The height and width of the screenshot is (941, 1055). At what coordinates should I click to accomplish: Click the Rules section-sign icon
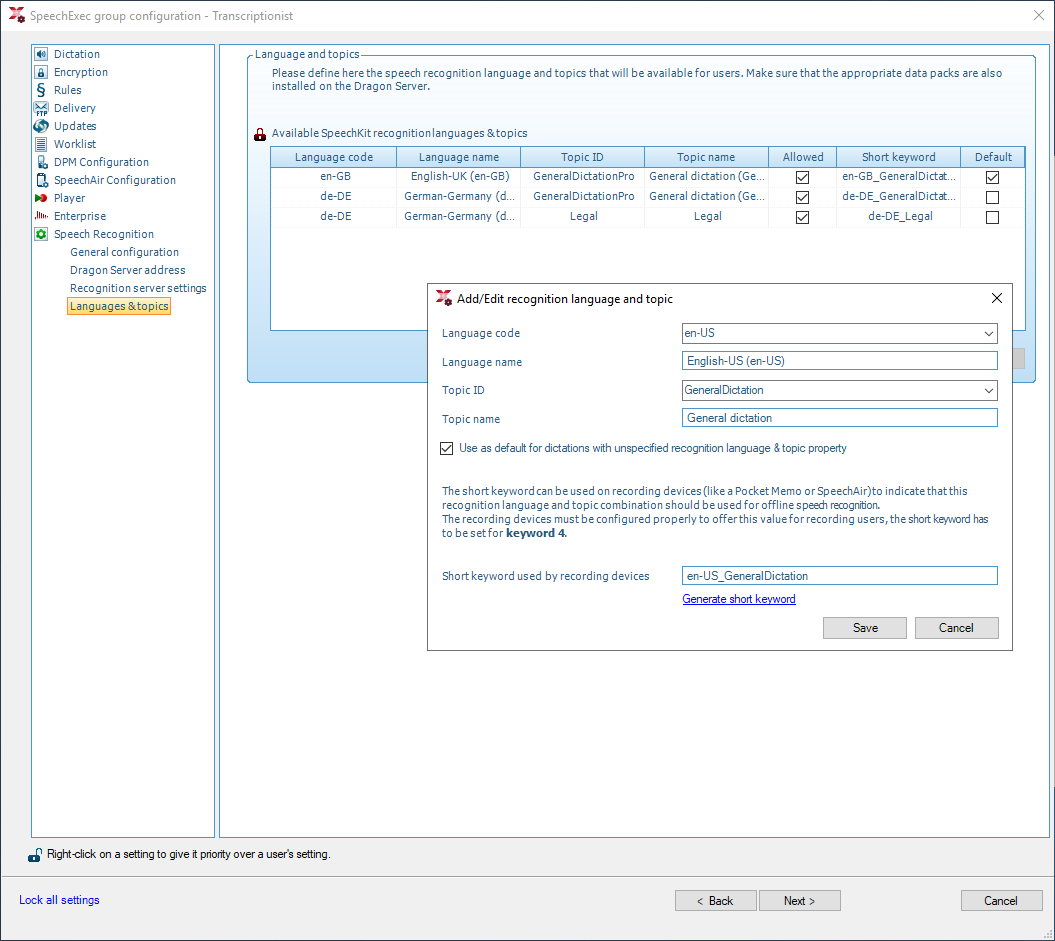tap(41, 90)
